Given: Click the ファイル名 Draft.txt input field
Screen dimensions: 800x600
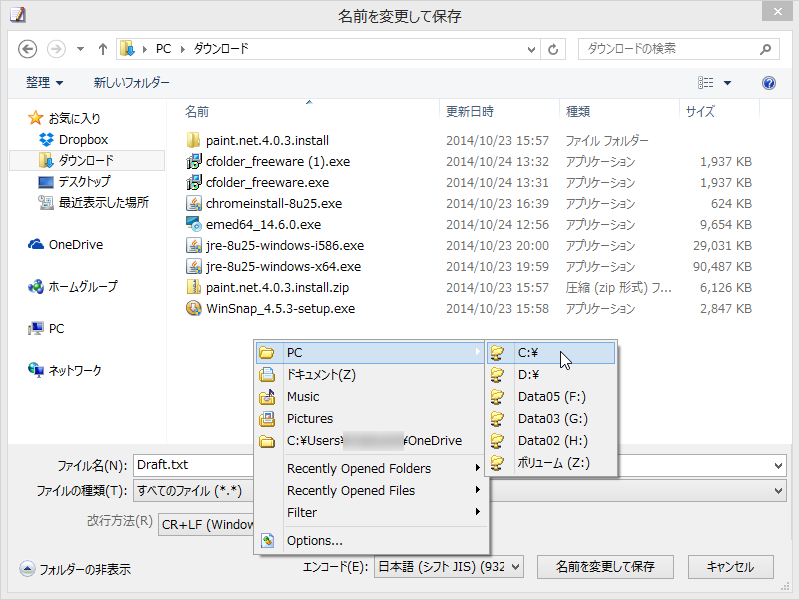Looking at the screenshot, I should pos(194,465).
